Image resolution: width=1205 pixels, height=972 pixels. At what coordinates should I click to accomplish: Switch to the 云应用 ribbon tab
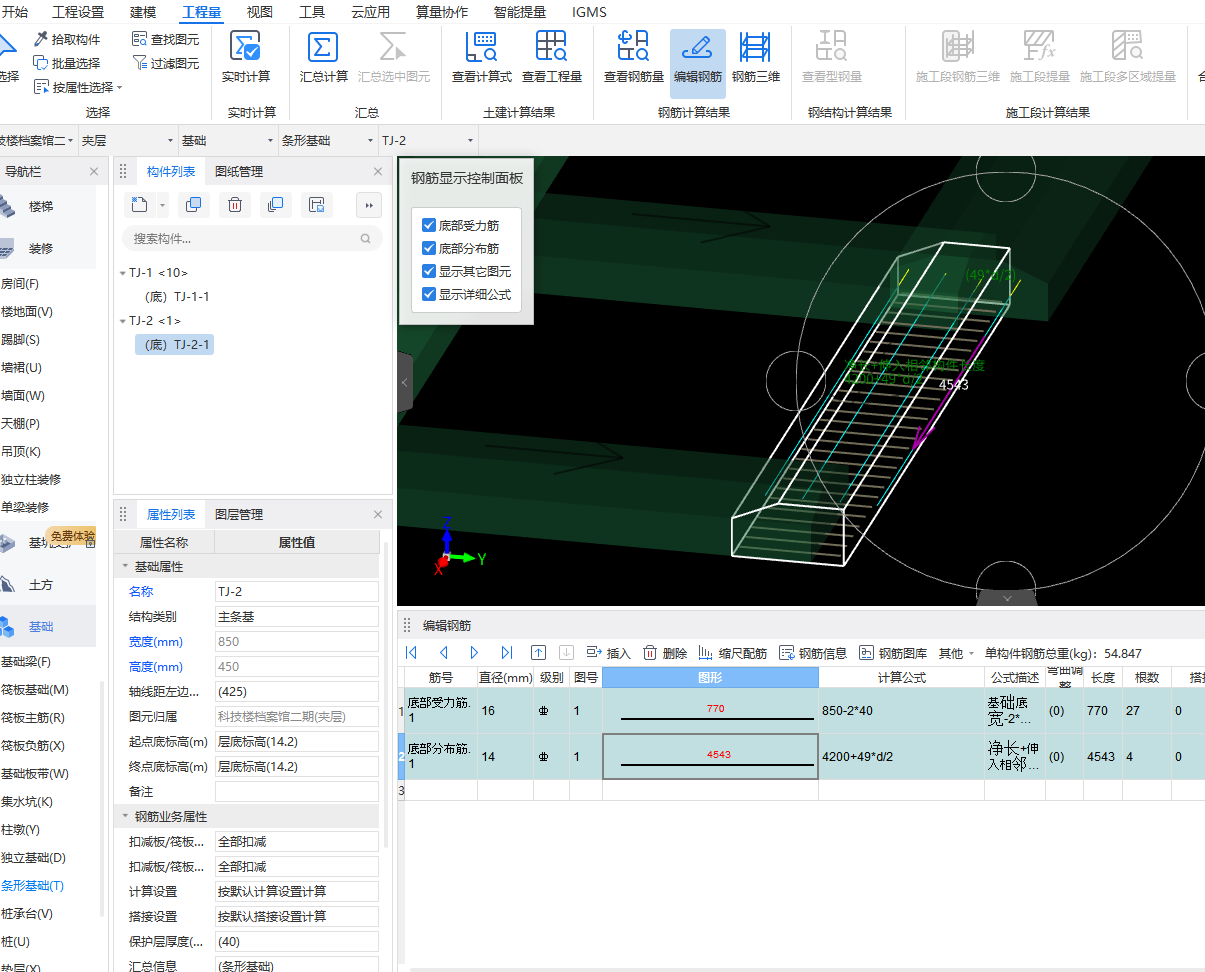(x=371, y=12)
